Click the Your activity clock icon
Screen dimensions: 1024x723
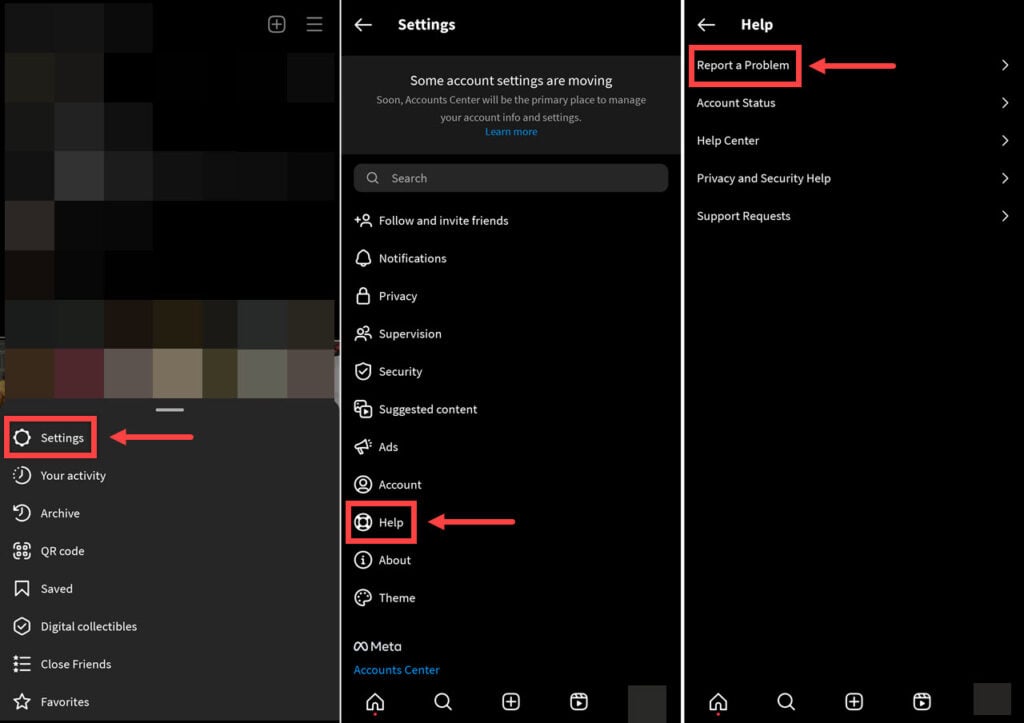click(x=22, y=475)
